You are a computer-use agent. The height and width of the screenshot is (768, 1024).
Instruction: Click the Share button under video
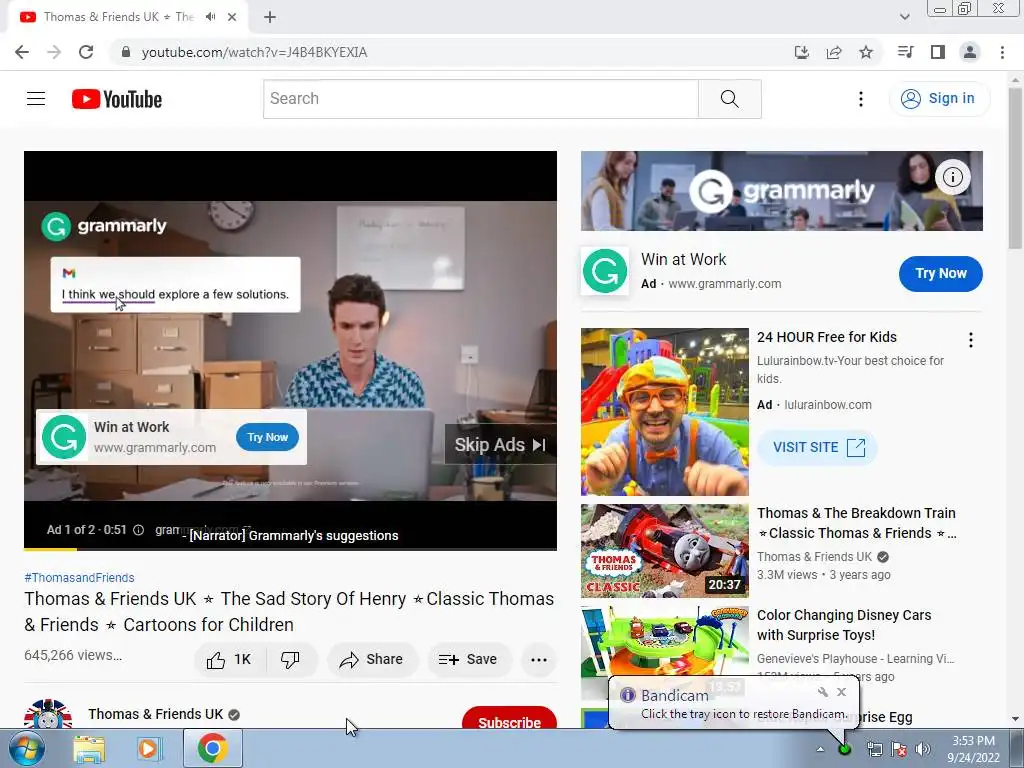pyautogui.click(x=372, y=660)
